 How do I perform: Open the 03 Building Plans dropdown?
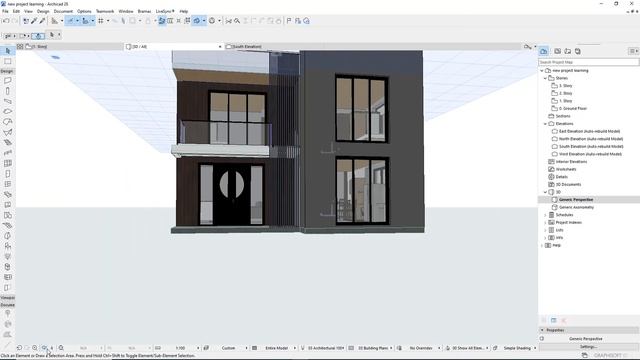click(x=372, y=348)
